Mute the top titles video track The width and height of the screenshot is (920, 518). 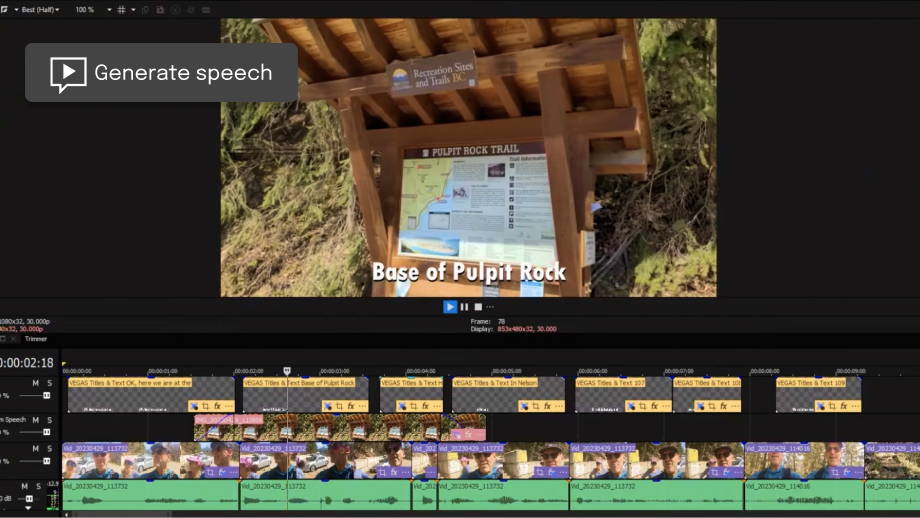[35, 383]
